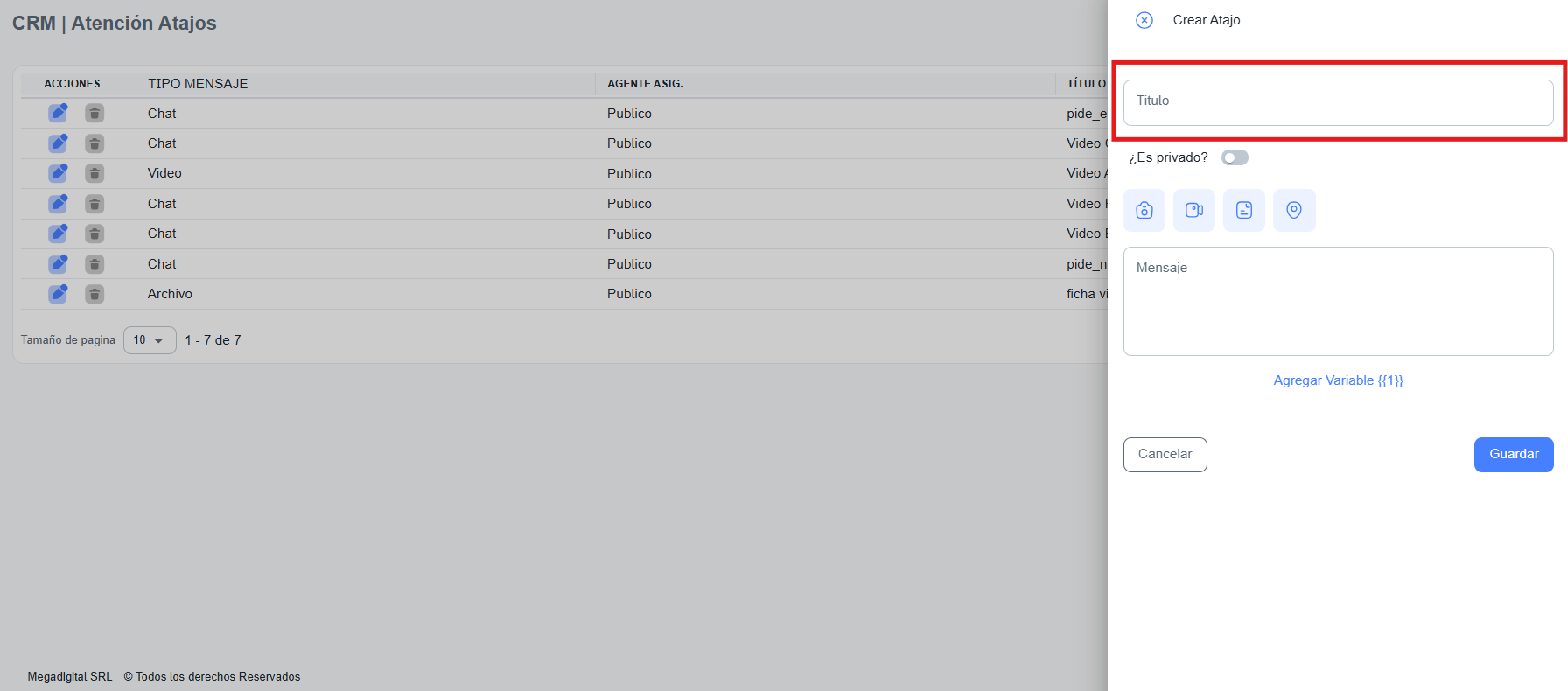Attach a video with the video icon
This screenshot has width=1568, height=691.
(1194, 211)
